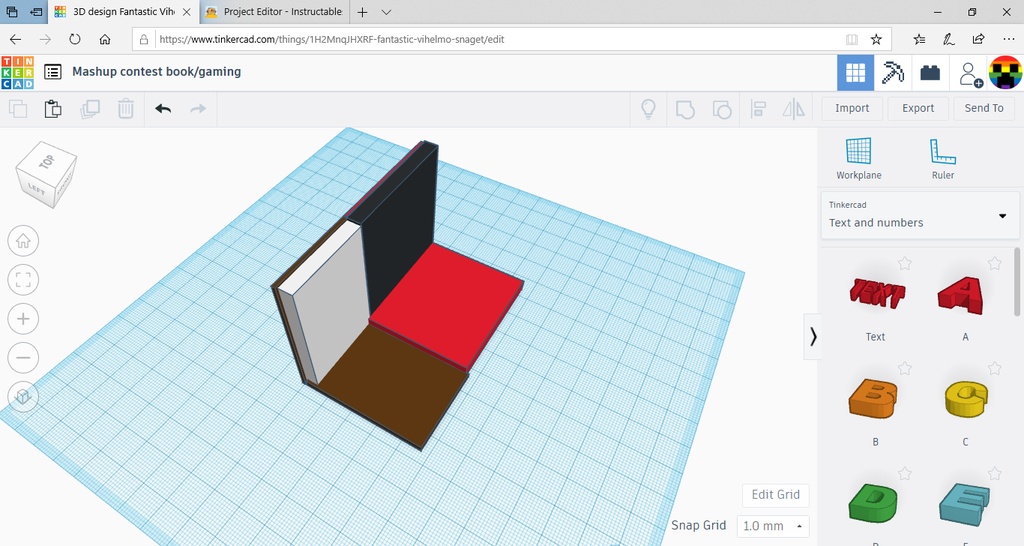
Task: Click the Import button
Action: click(x=852, y=108)
